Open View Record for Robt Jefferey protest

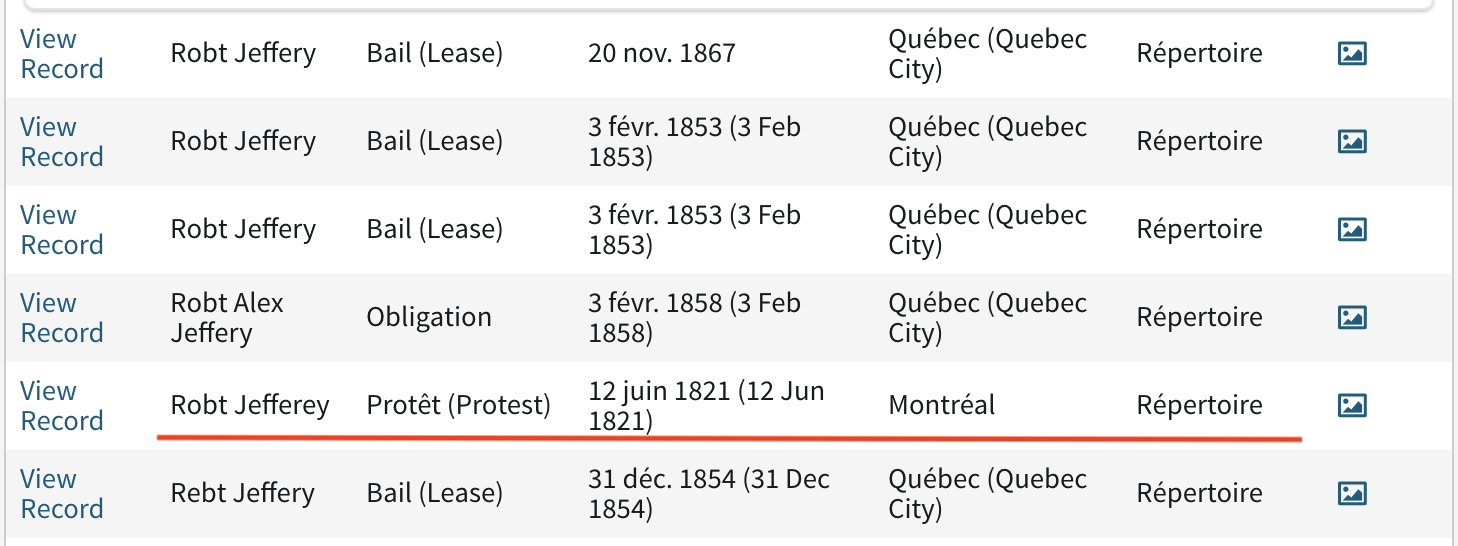[x=61, y=406]
